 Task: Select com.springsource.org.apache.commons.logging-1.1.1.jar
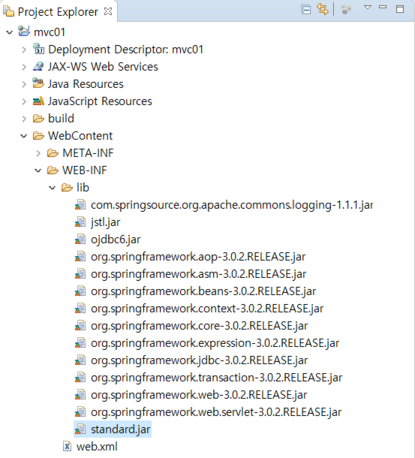[232, 205]
